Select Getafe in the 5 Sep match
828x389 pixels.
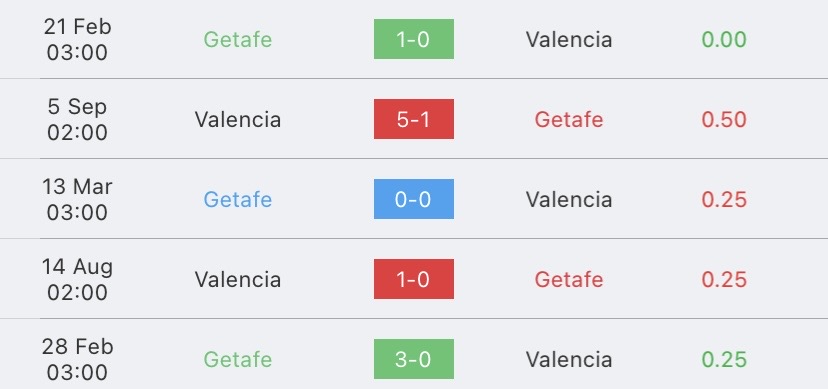pos(569,119)
